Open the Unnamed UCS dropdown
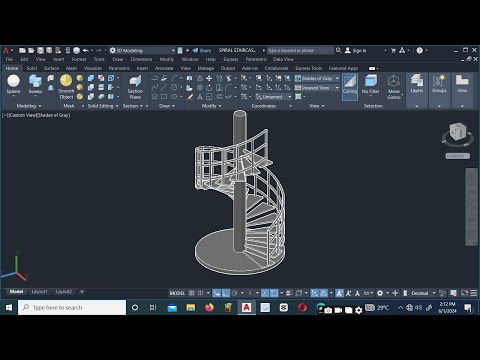Screen dimensions: 480x360 pos(274,97)
